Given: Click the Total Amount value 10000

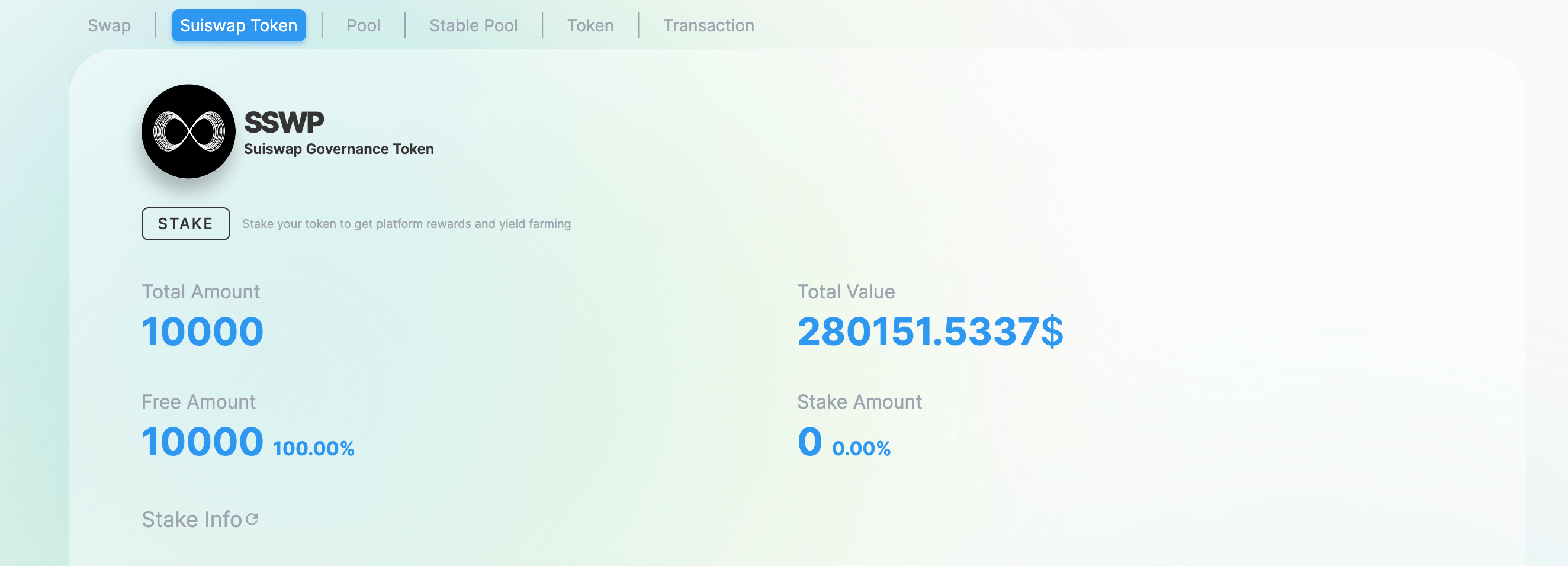Looking at the screenshot, I should tap(203, 332).
